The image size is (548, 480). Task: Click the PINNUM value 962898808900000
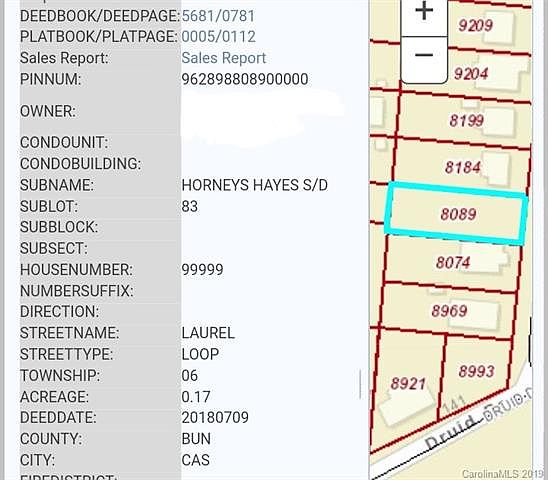245,79
